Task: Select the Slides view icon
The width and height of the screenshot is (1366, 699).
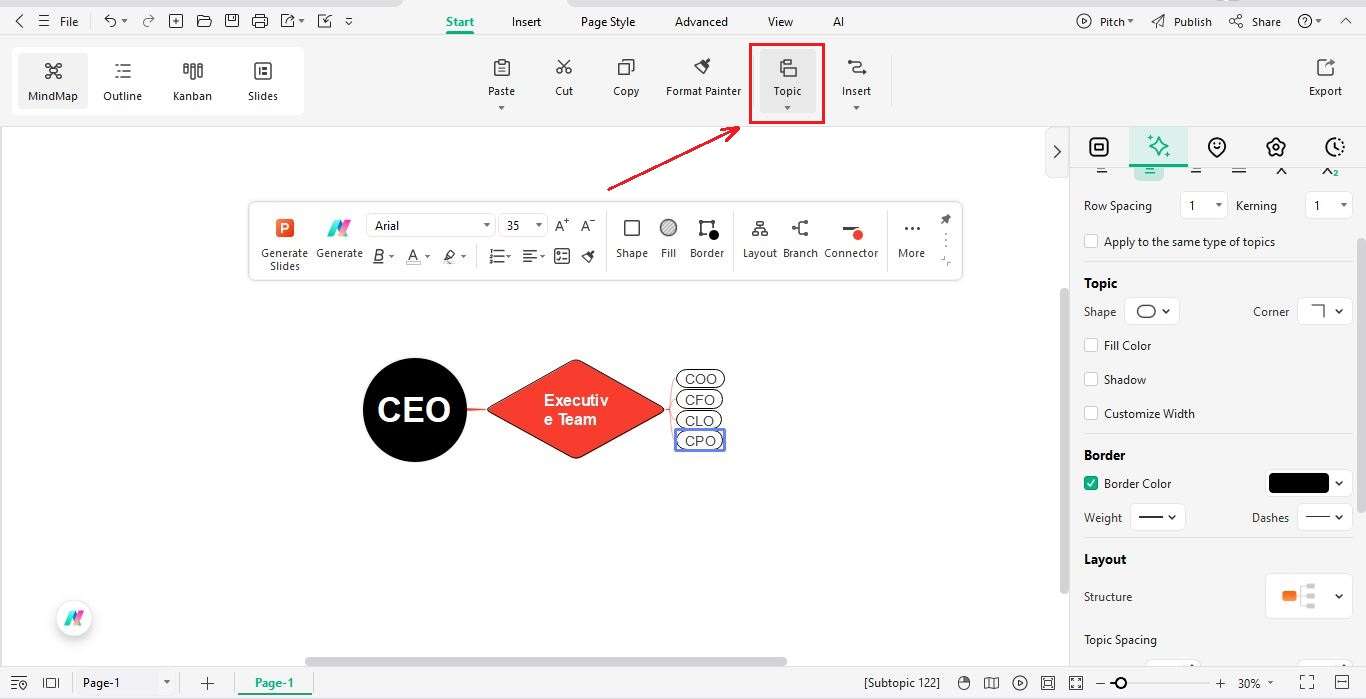Action: pyautogui.click(x=262, y=80)
